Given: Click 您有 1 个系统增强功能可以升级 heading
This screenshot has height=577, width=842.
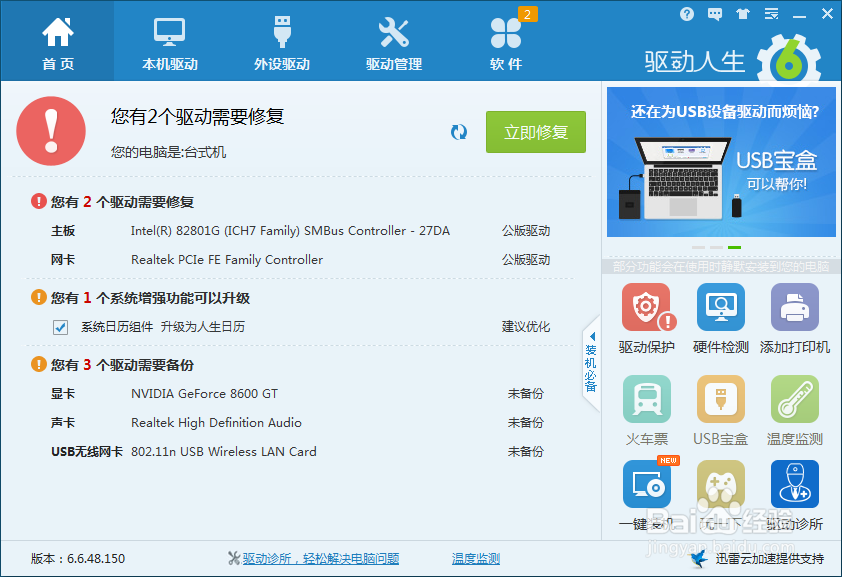Looking at the screenshot, I should point(150,298).
